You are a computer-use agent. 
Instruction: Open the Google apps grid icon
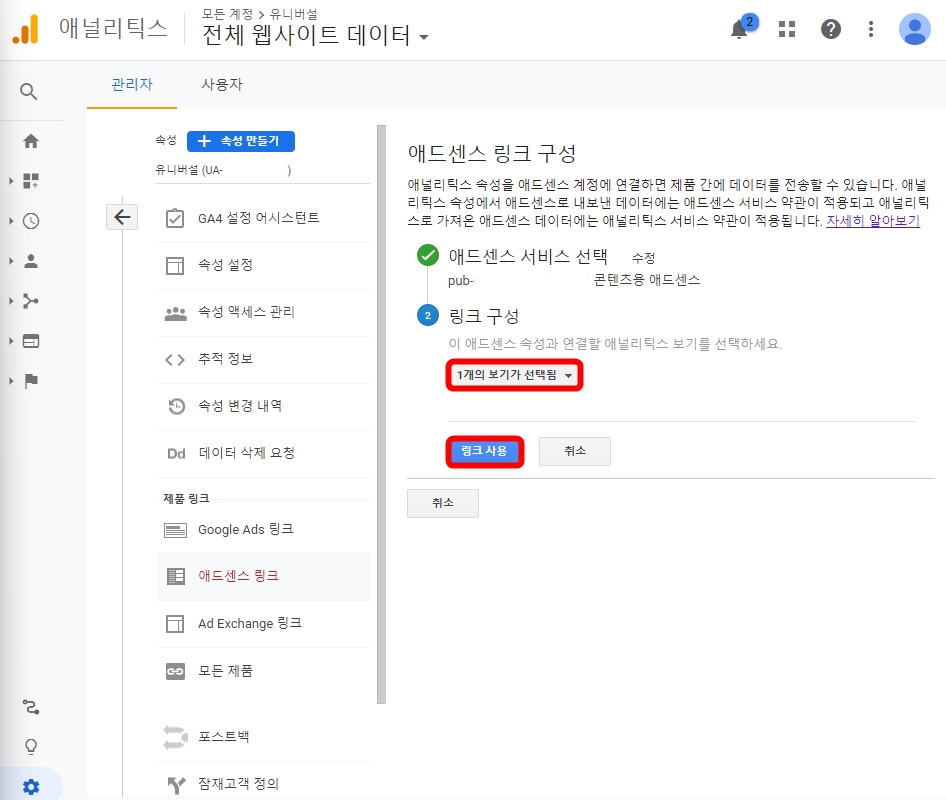coord(787,28)
